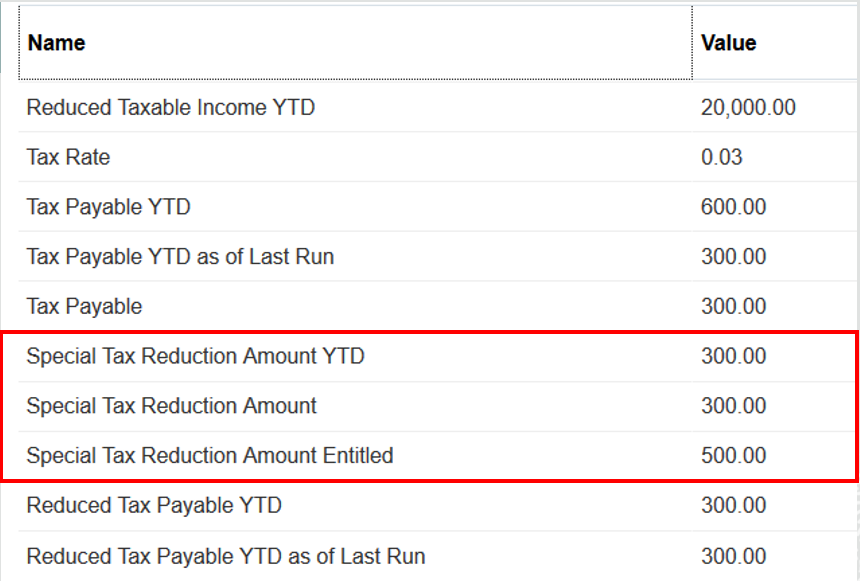
Task: Click the Value column header
Action: [x=728, y=43]
